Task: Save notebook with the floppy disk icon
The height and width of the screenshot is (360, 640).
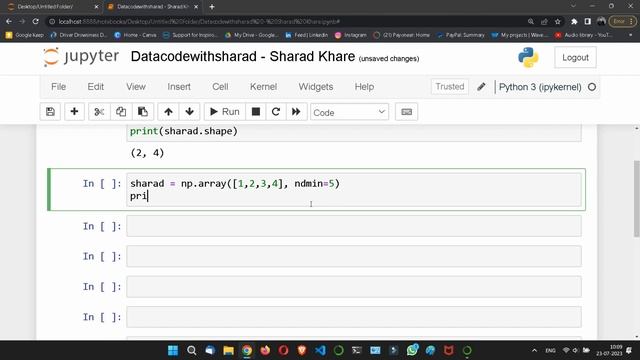Action: 50,112
